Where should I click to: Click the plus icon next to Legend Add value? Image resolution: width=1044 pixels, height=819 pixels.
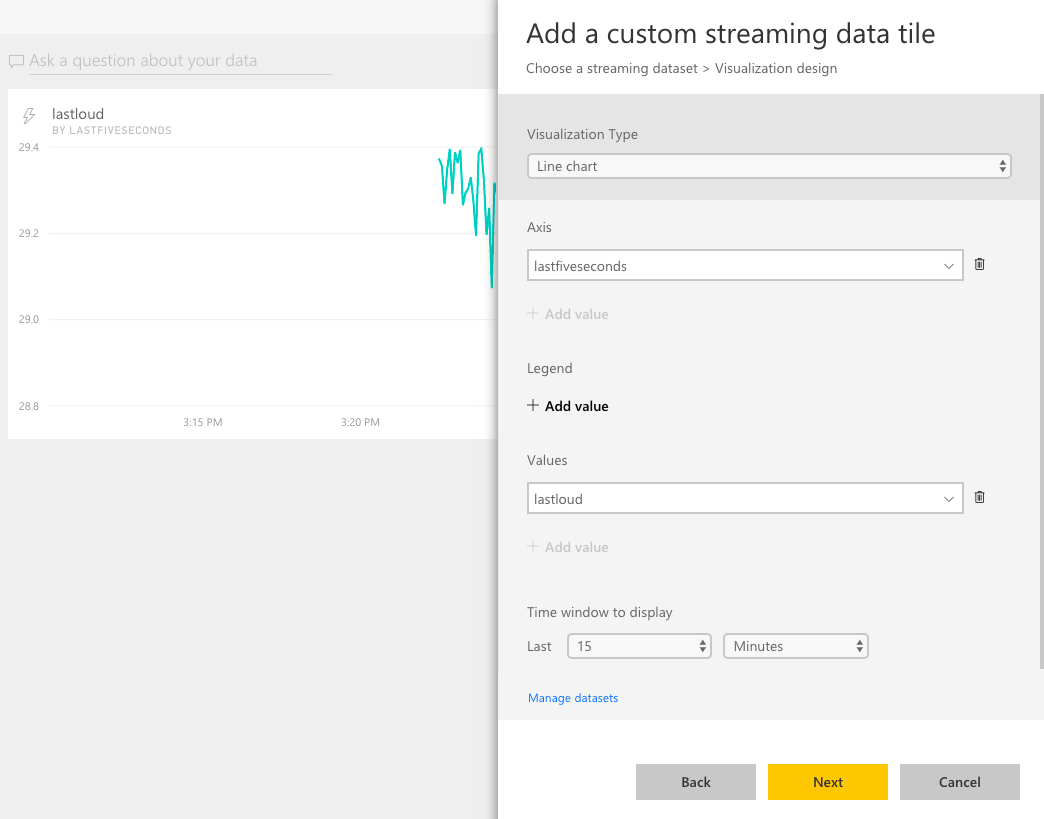point(534,405)
